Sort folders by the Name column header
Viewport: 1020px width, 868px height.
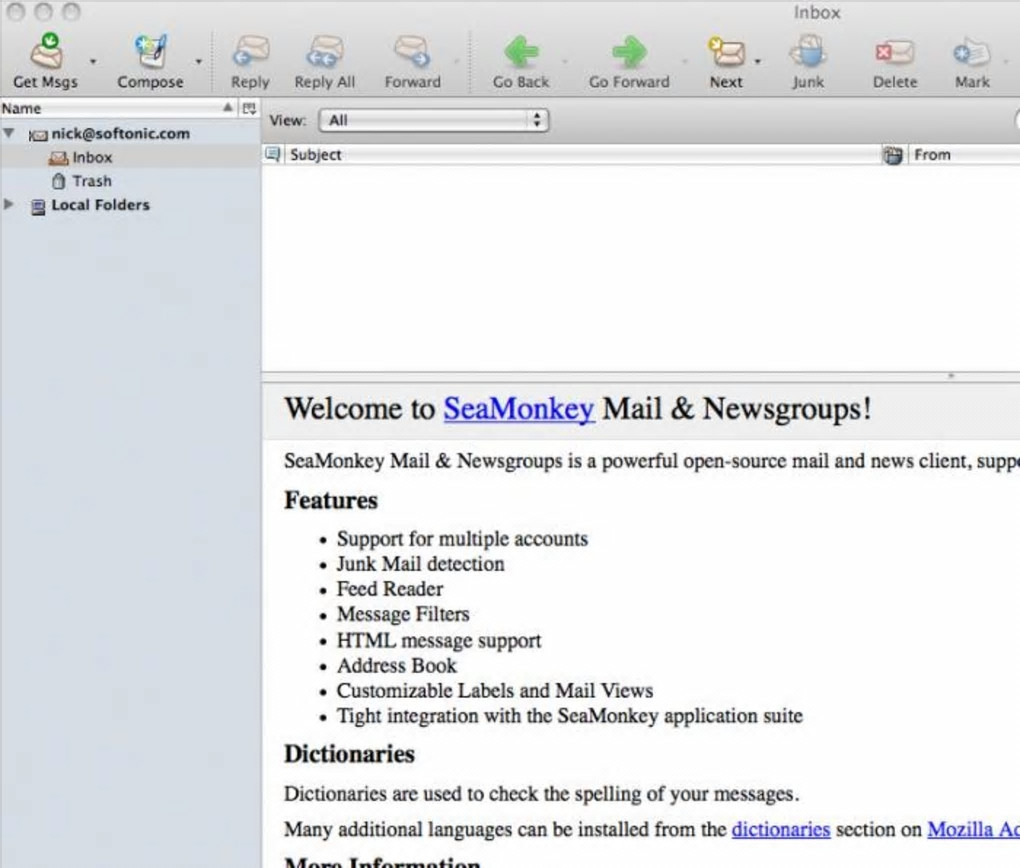118,108
